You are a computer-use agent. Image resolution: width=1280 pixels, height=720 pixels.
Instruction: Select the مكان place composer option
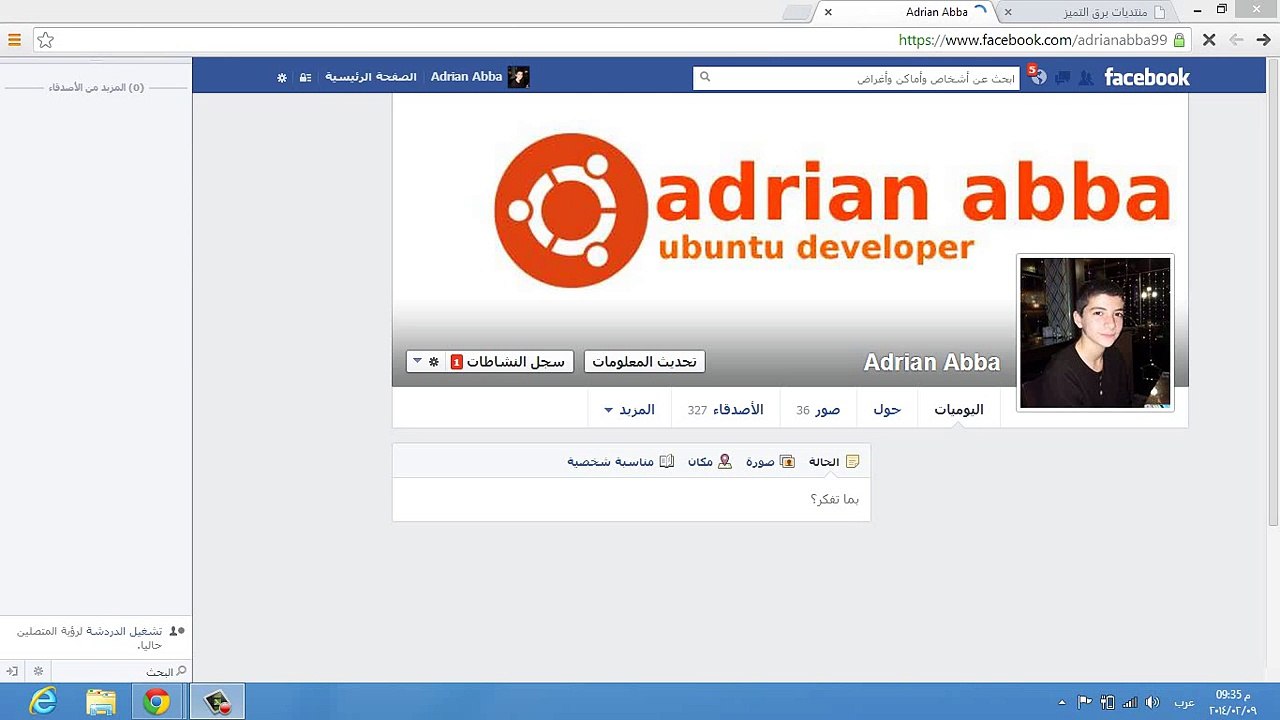click(710, 462)
